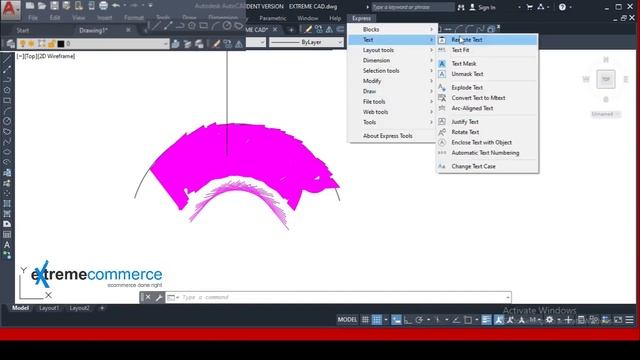Switch to the Layout1 tab
This screenshot has height=360, width=640.
click(49, 308)
